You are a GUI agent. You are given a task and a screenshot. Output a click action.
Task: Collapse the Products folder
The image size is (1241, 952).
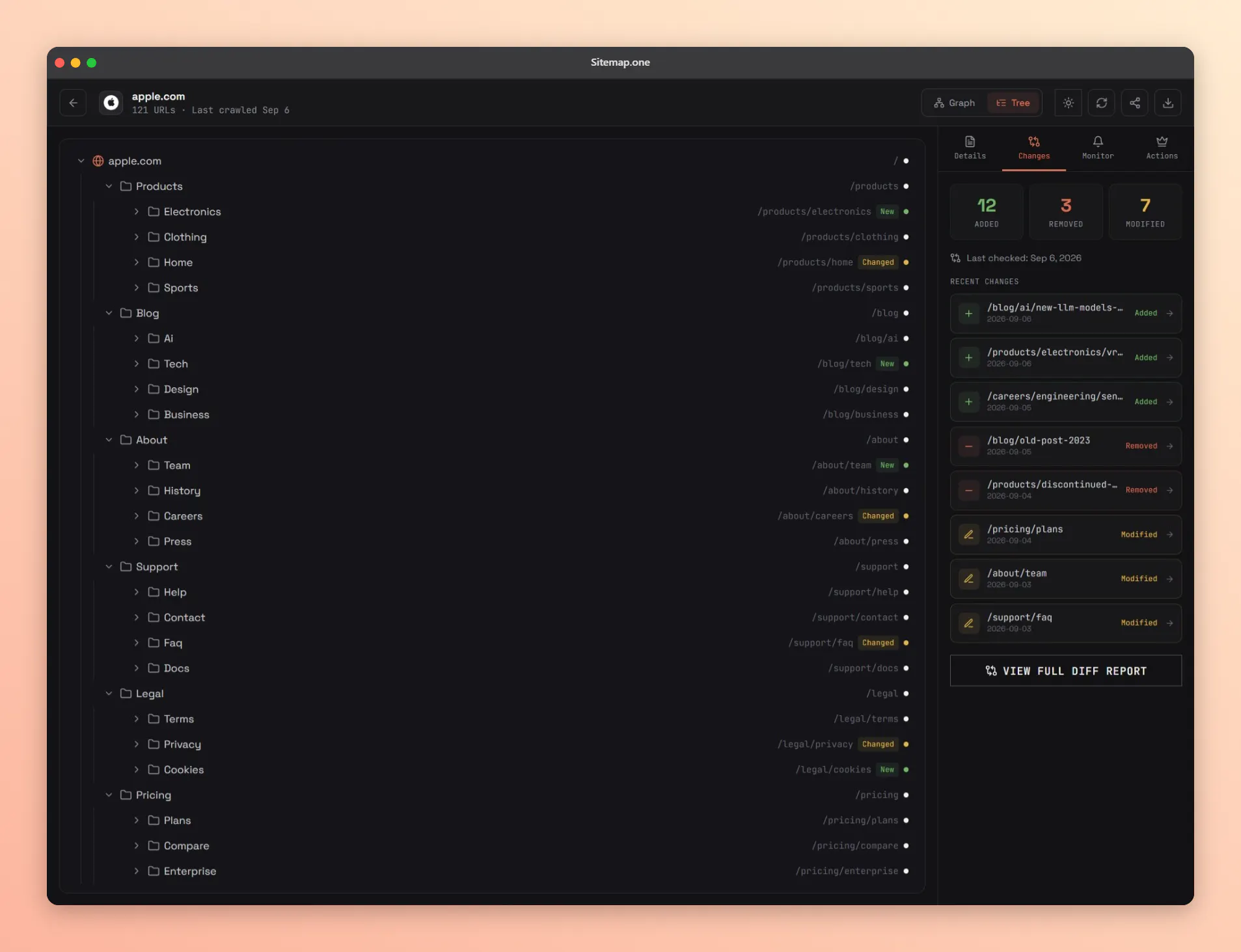click(x=109, y=186)
